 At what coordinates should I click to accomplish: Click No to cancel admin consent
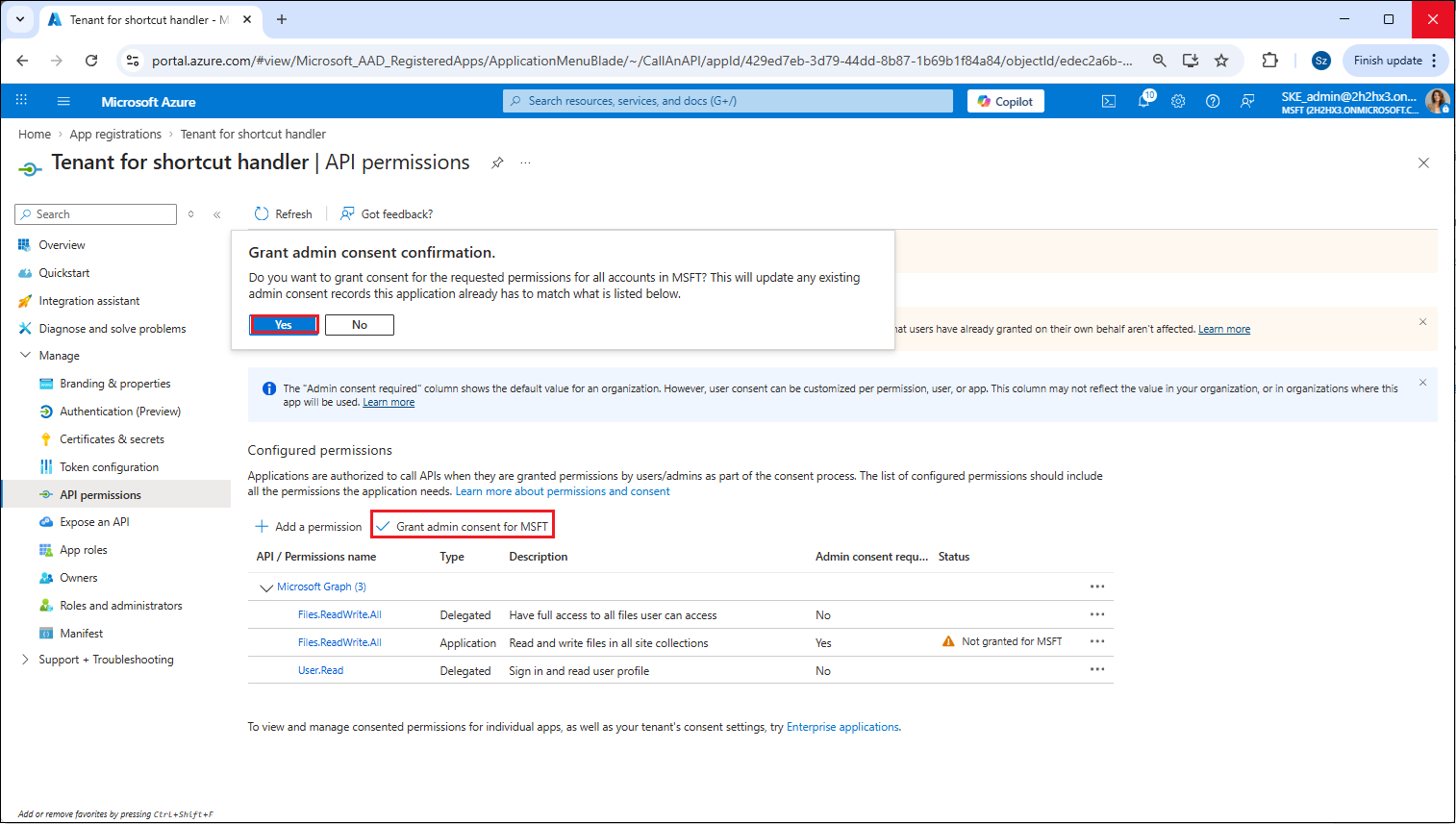(x=359, y=325)
